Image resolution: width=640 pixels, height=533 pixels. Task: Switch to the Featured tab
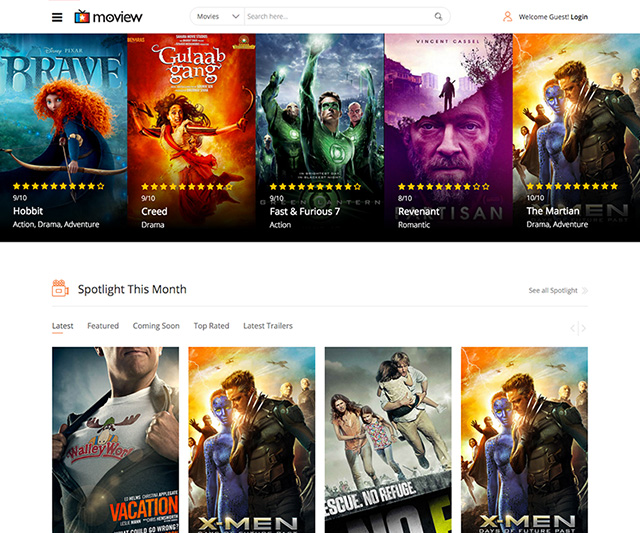[103, 326]
